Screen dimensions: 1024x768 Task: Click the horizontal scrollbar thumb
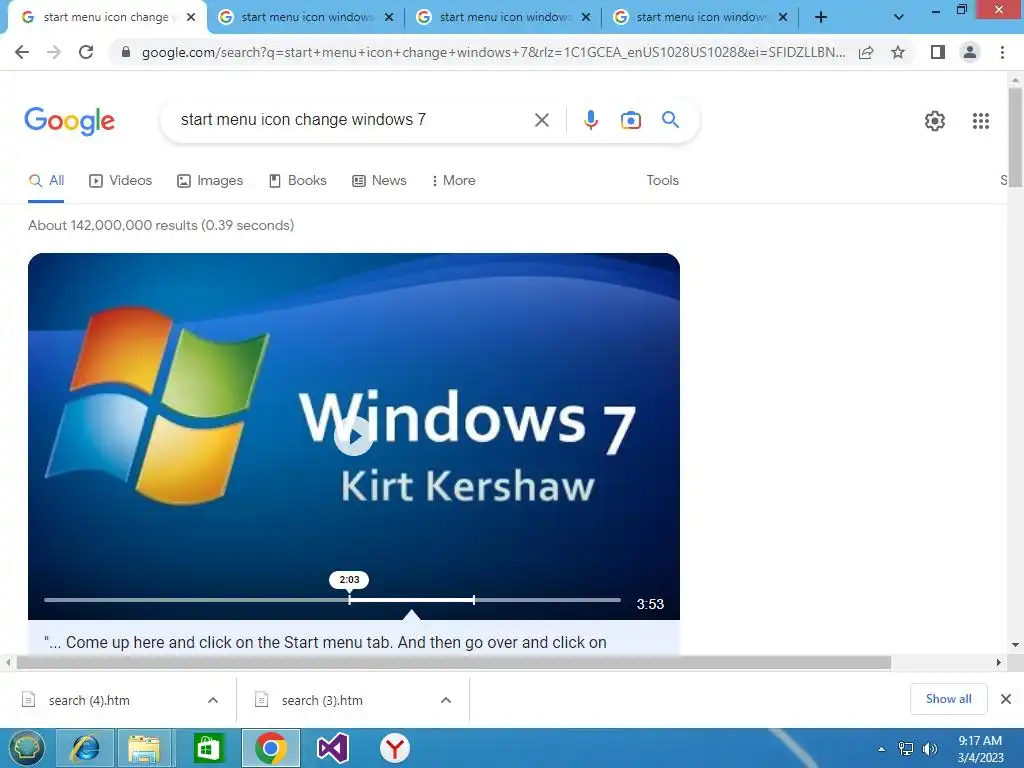(454, 663)
